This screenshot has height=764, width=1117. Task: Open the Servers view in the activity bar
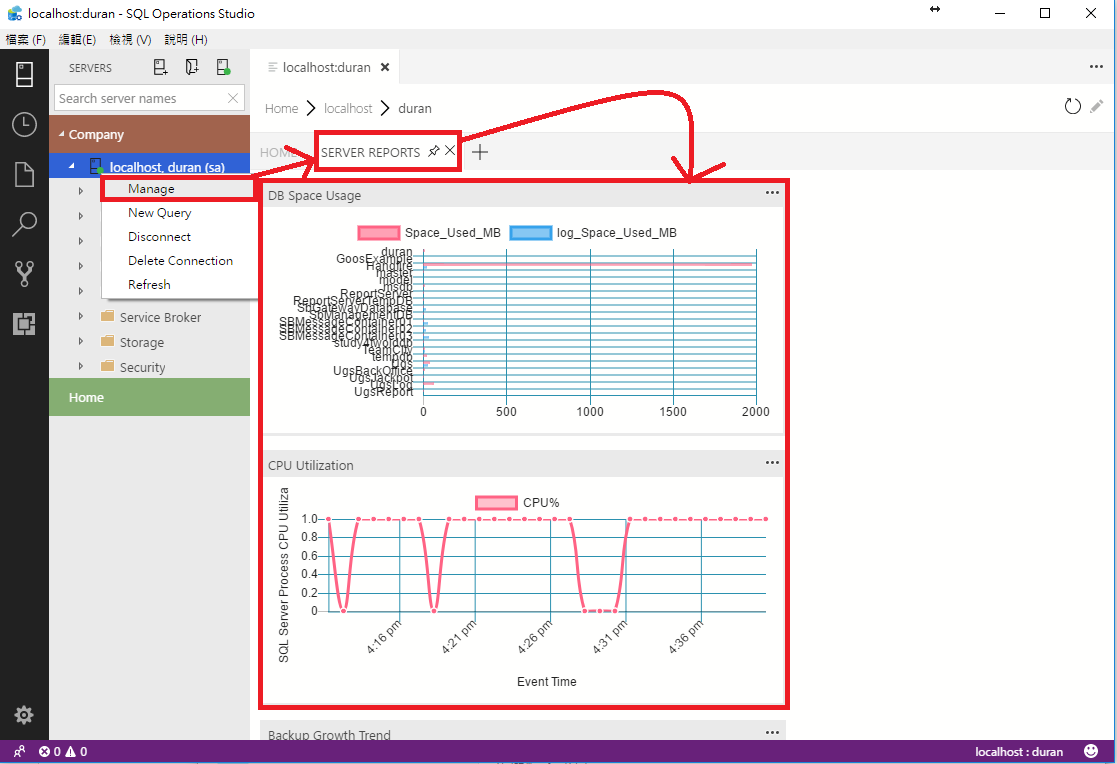(x=24, y=74)
